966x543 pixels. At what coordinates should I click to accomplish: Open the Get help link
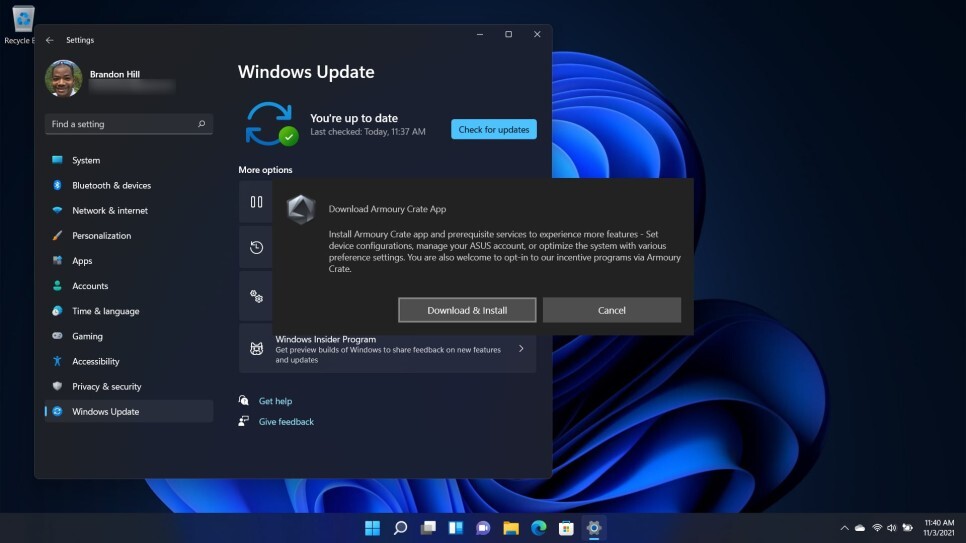[275, 401]
